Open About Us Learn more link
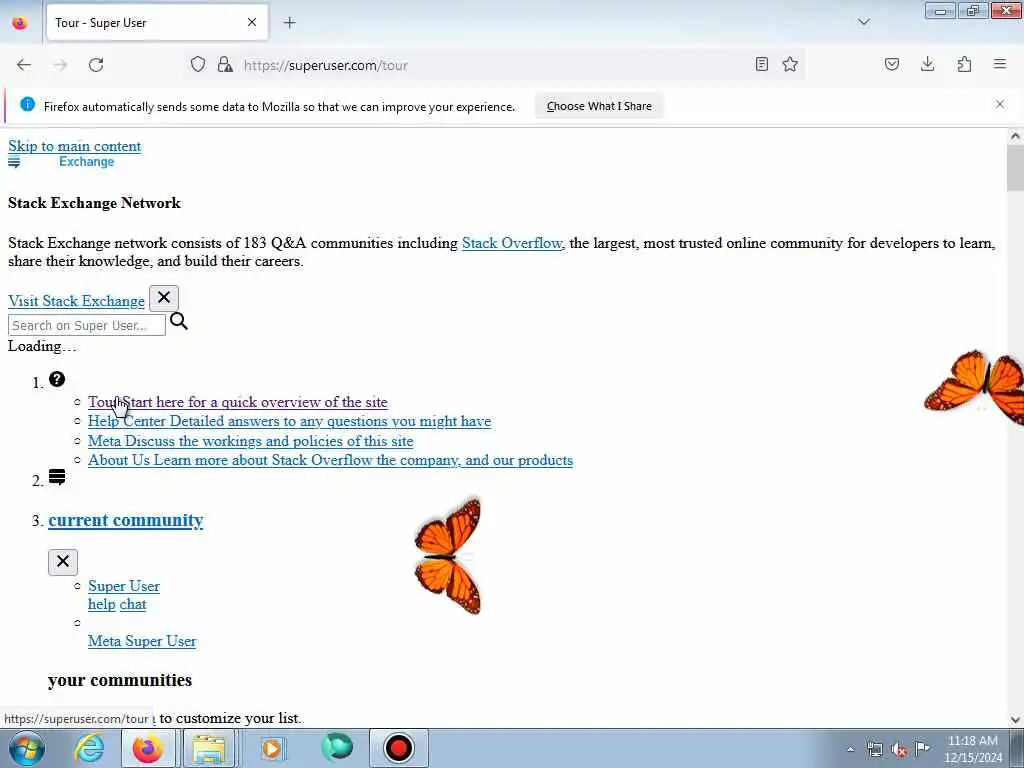 coord(330,460)
